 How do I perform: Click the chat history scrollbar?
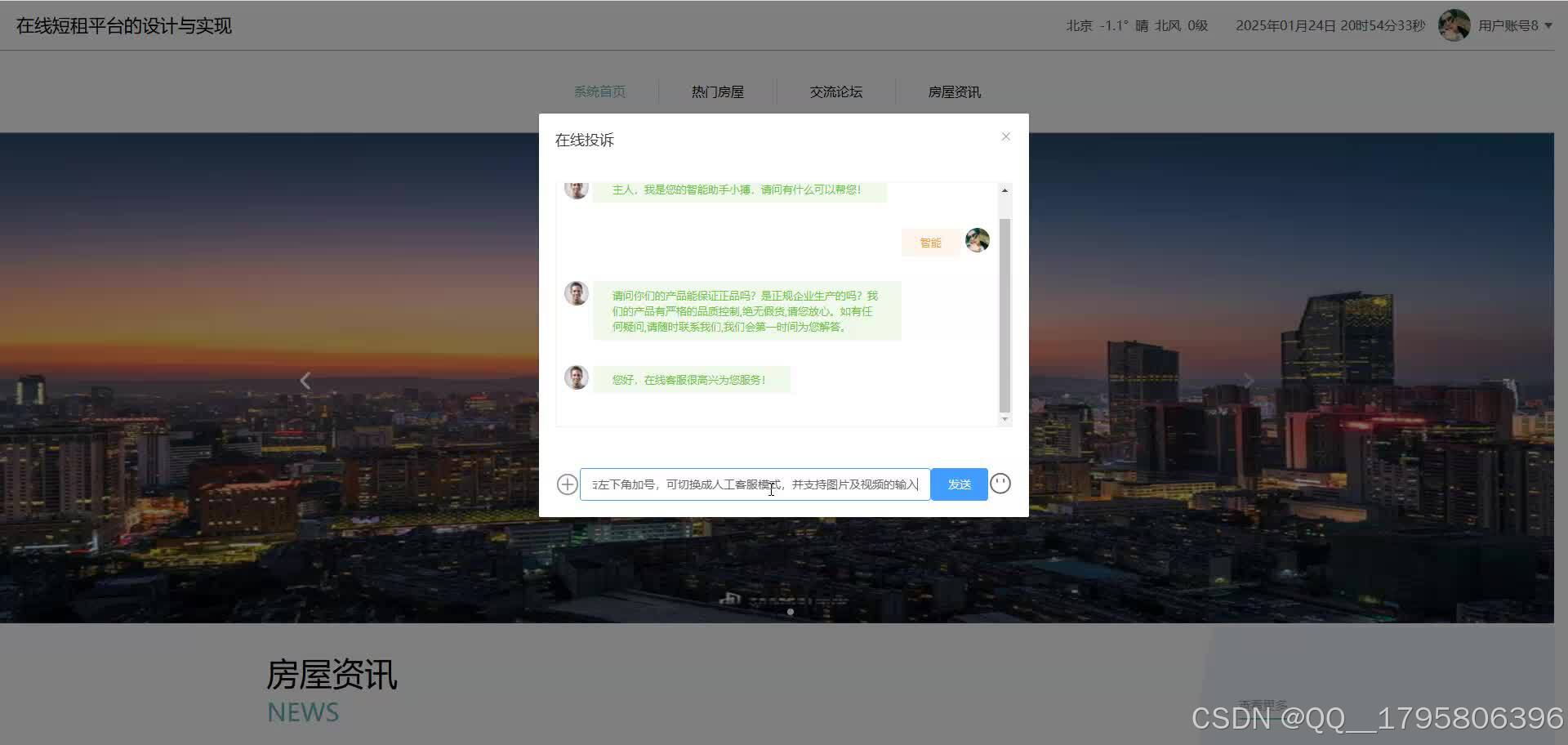pos(1004,306)
